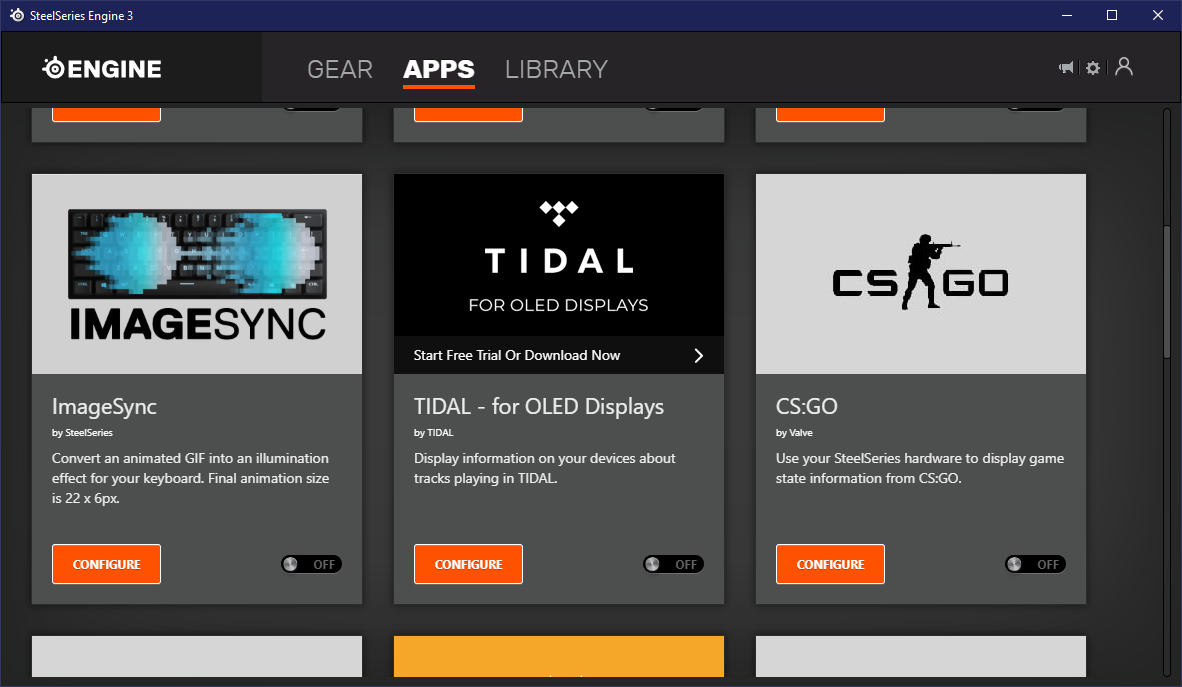The width and height of the screenshot is (1182, 687).
Task: Configure the CS:GO app
Action: tap(830, 564)
